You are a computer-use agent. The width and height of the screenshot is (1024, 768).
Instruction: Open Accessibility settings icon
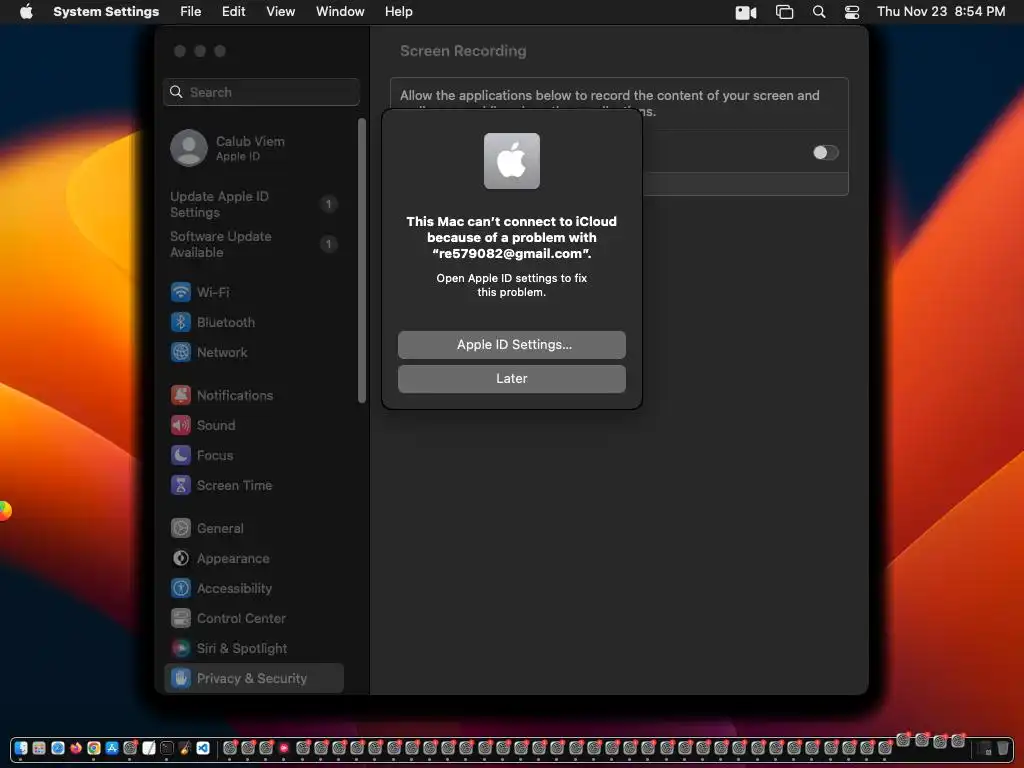click(x=181, y=588)
